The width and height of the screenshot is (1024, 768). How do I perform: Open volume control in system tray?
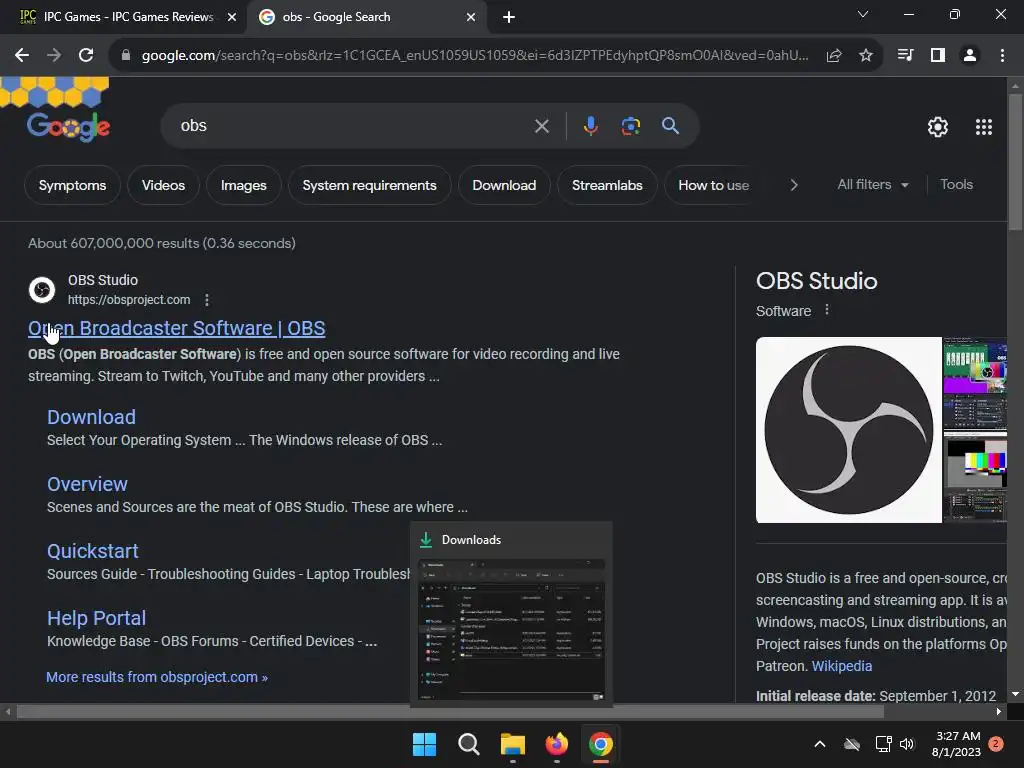[x=907, y=744]
